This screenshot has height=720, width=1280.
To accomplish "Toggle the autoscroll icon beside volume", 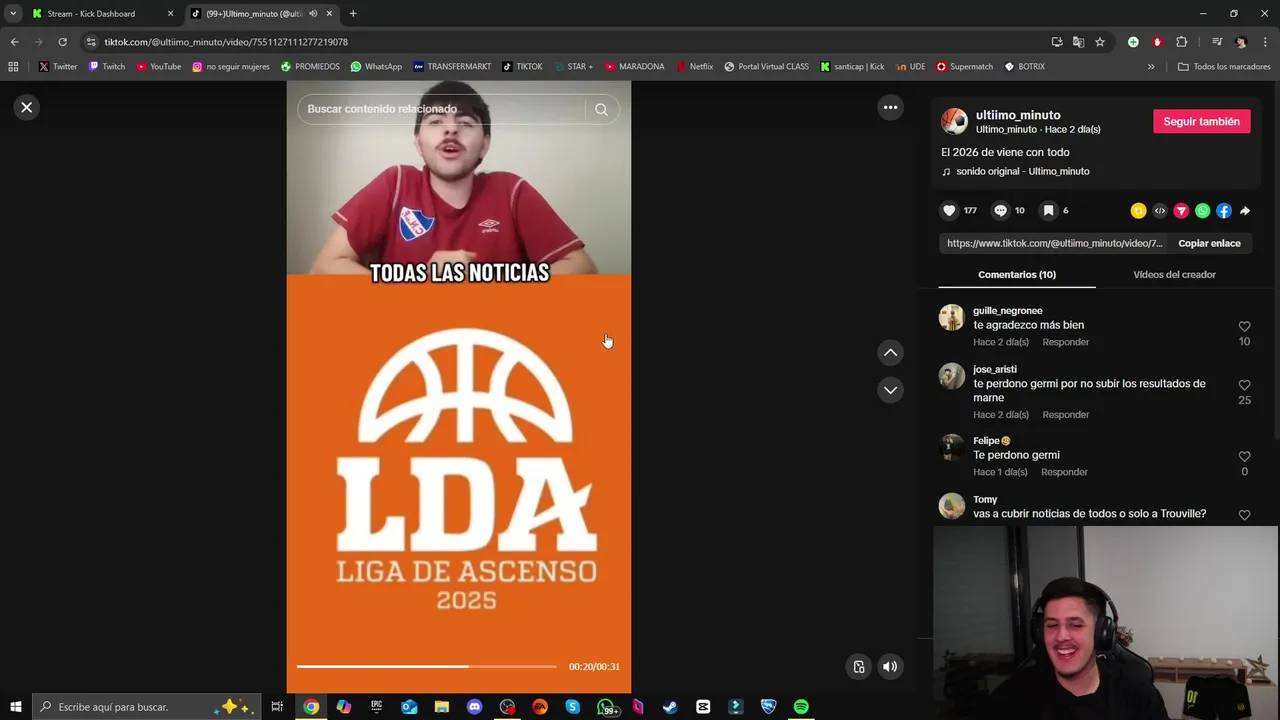I will [859, 667].
